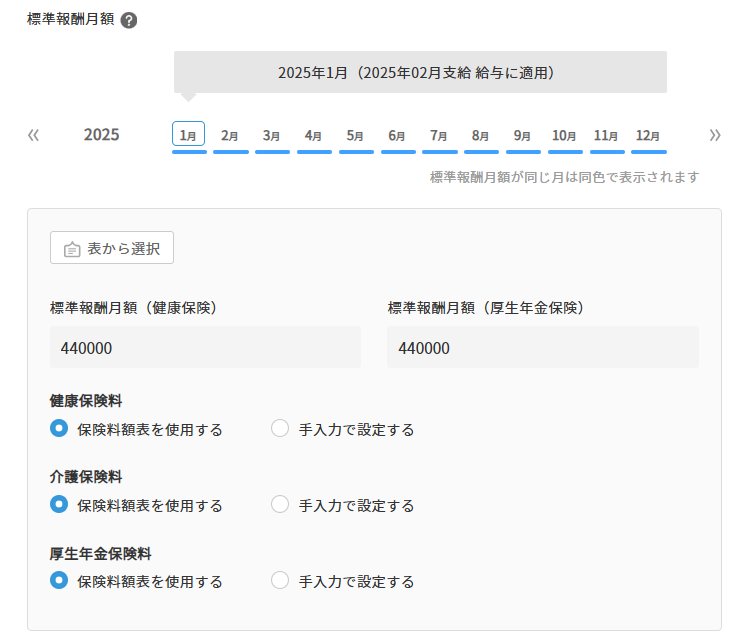
Task: Click the 2025 year label
Action: [x=101, y=135]
